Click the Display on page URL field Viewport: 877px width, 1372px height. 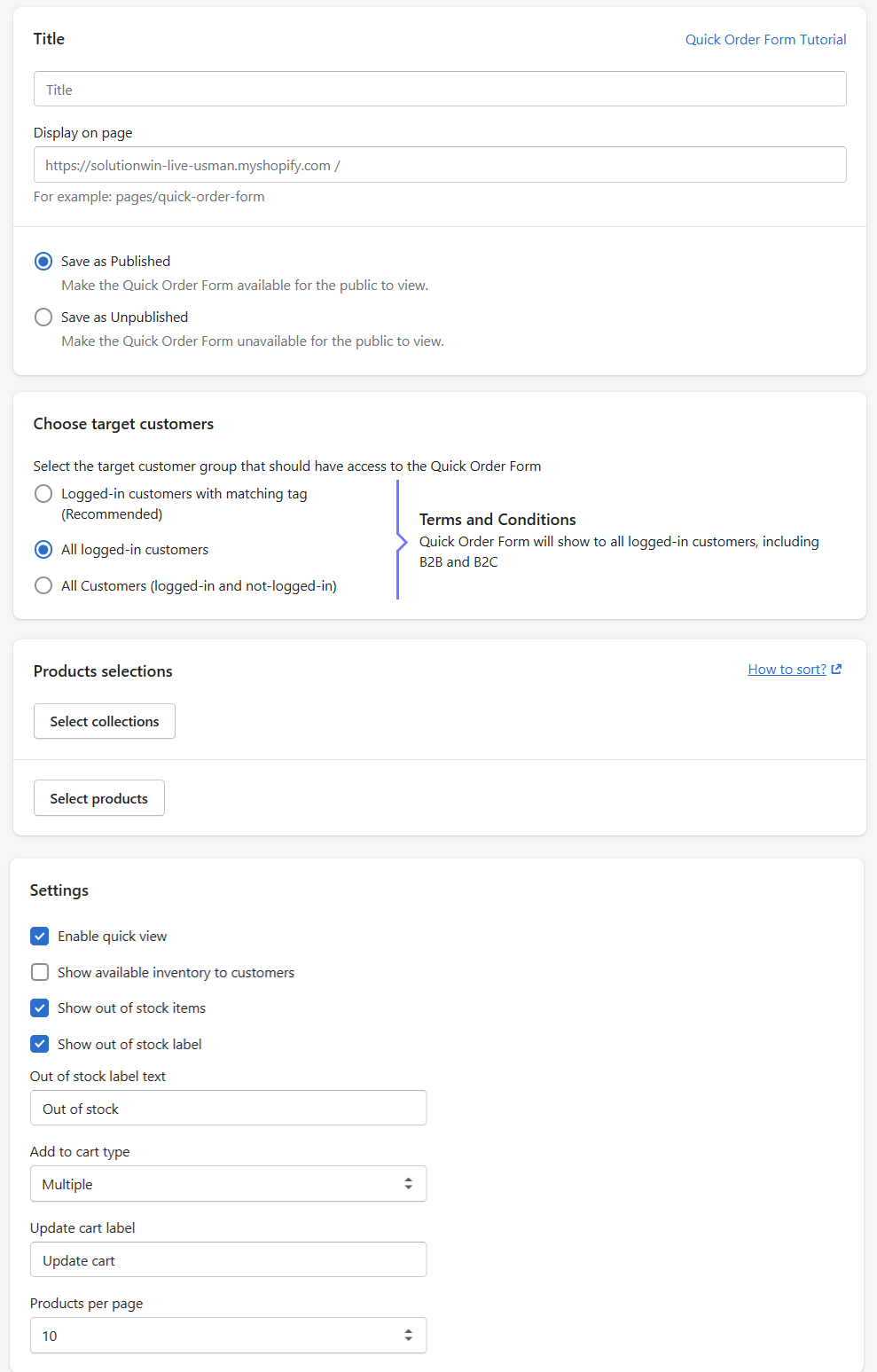pyautogui.click(x=440, y=165)
